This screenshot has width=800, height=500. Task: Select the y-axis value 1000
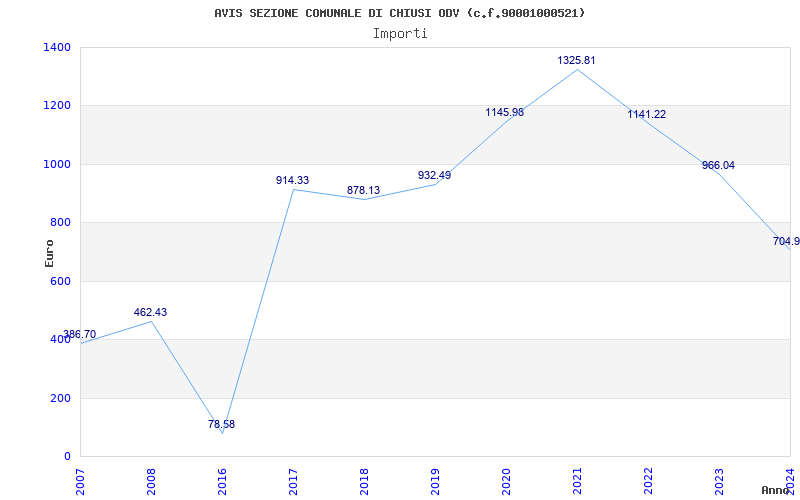(58, 164)
